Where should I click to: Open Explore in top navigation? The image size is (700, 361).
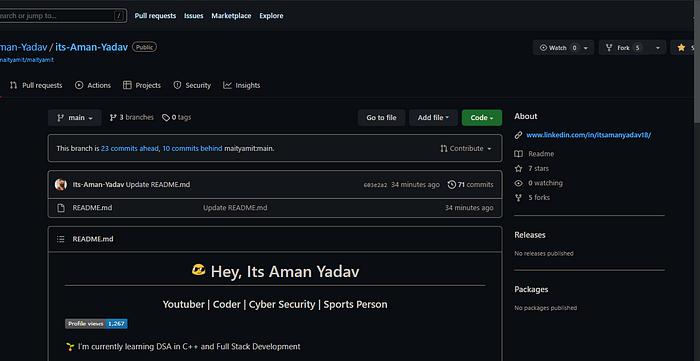[271, 16]
